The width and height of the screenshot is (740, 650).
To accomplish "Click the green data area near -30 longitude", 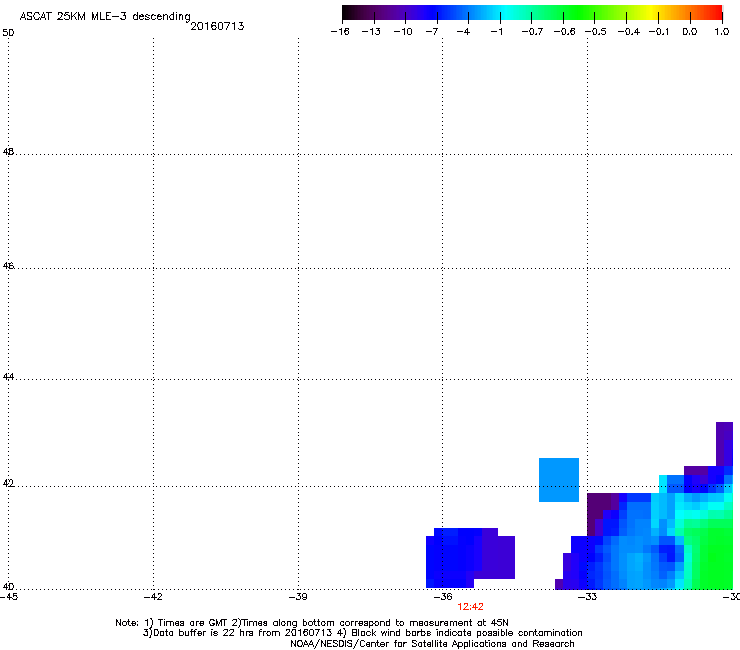I will (710, 555).
